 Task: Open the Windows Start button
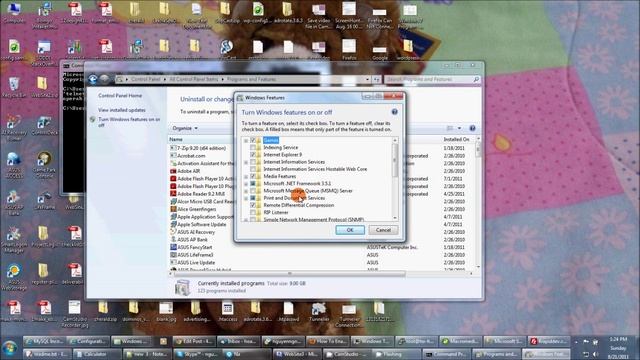(x=10, y=348)
